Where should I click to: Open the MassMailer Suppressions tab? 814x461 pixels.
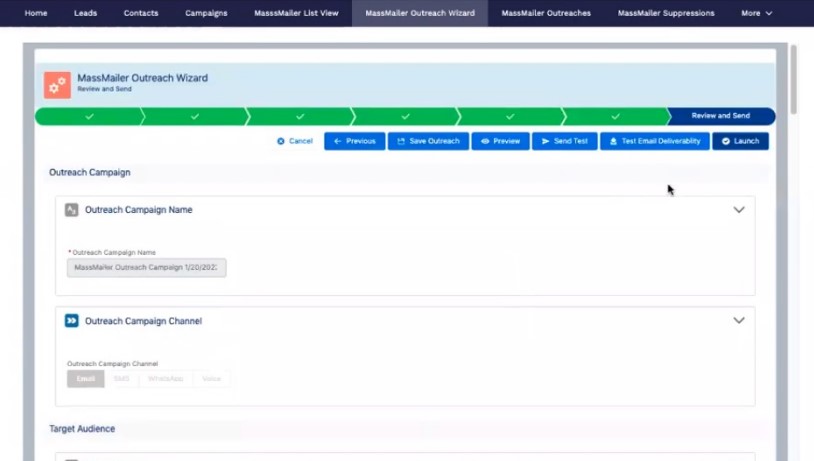pos(665,13)
